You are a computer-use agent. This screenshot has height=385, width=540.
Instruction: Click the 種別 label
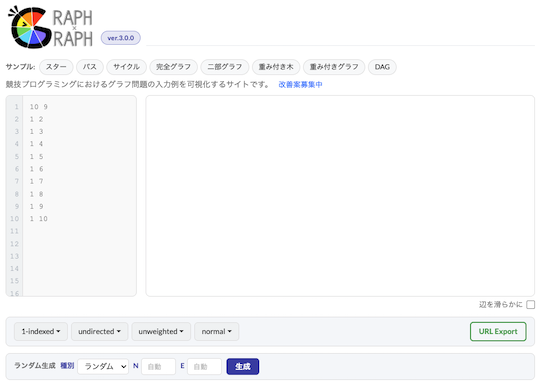click(67, 366)
